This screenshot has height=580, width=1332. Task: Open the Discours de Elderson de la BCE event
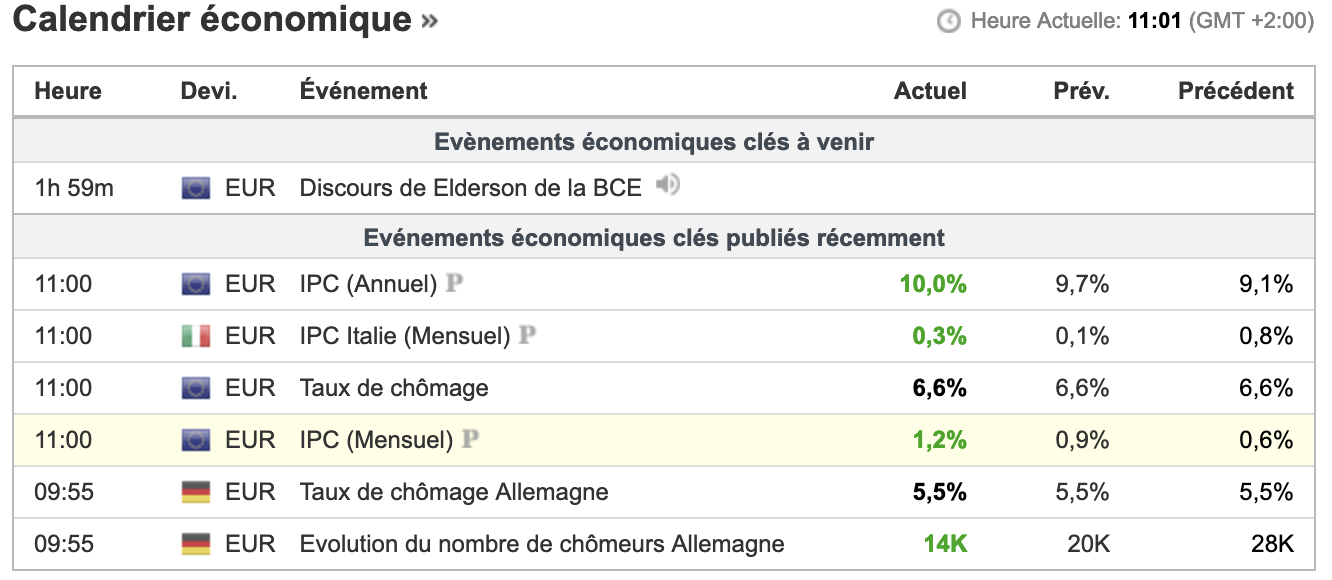[x=470, y=188]
